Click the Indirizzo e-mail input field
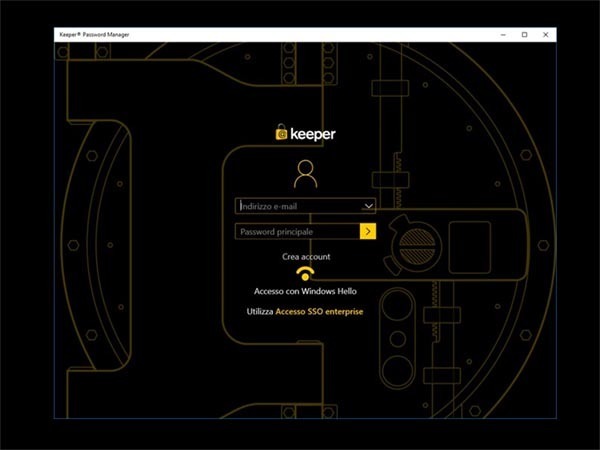The height and width of the screenshot is (450, 600). click(305, 206)
